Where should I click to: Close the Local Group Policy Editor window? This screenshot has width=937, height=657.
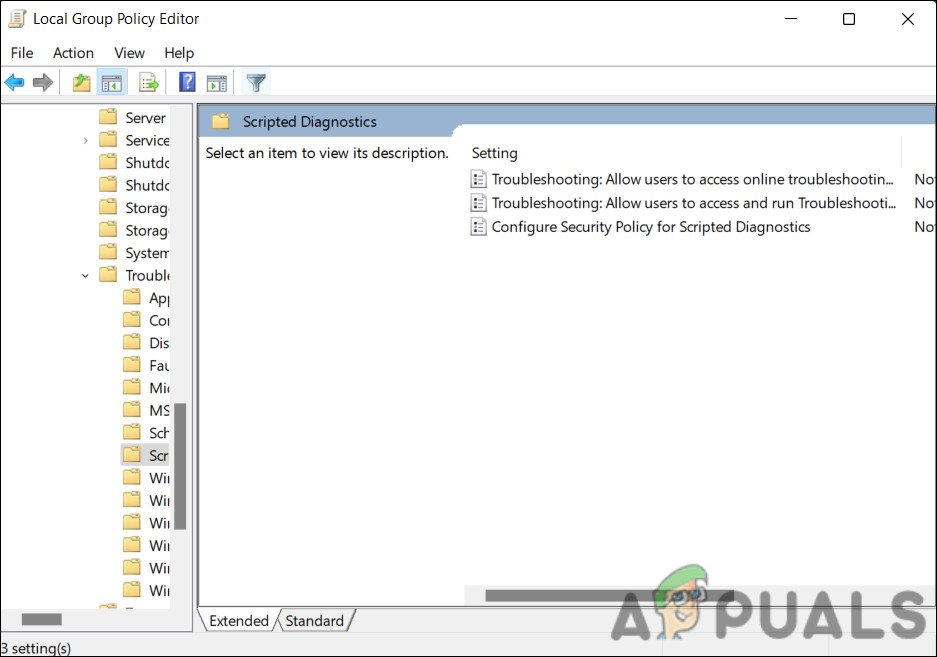(907, 19)
